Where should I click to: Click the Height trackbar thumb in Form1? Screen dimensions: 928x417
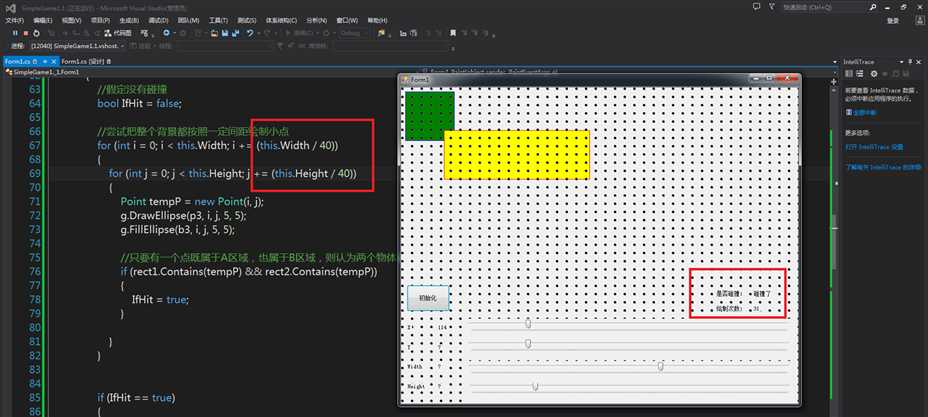pyautogui.click(x=535, y=386)
